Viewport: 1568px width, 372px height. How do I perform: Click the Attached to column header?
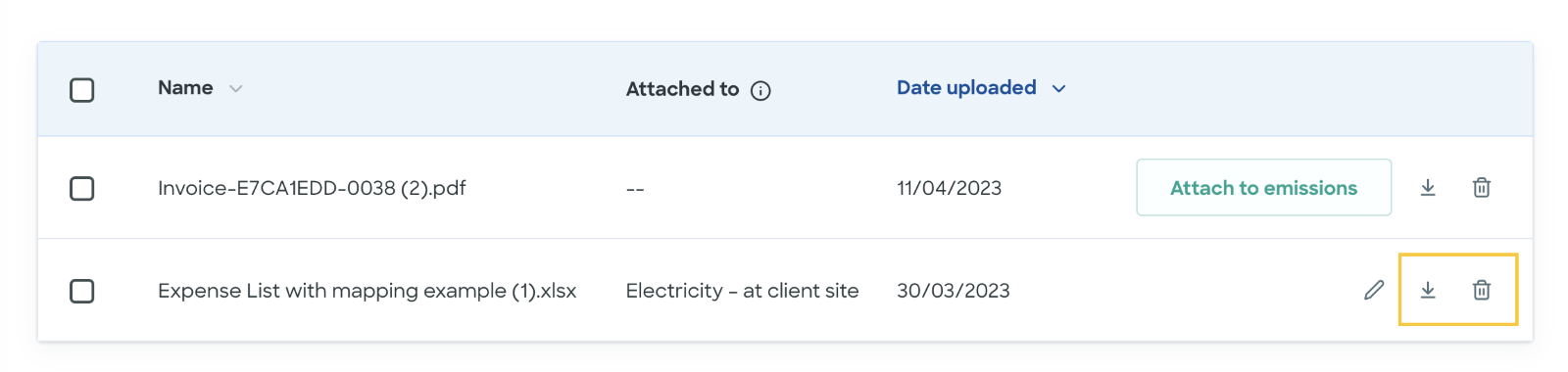(682, 89)
